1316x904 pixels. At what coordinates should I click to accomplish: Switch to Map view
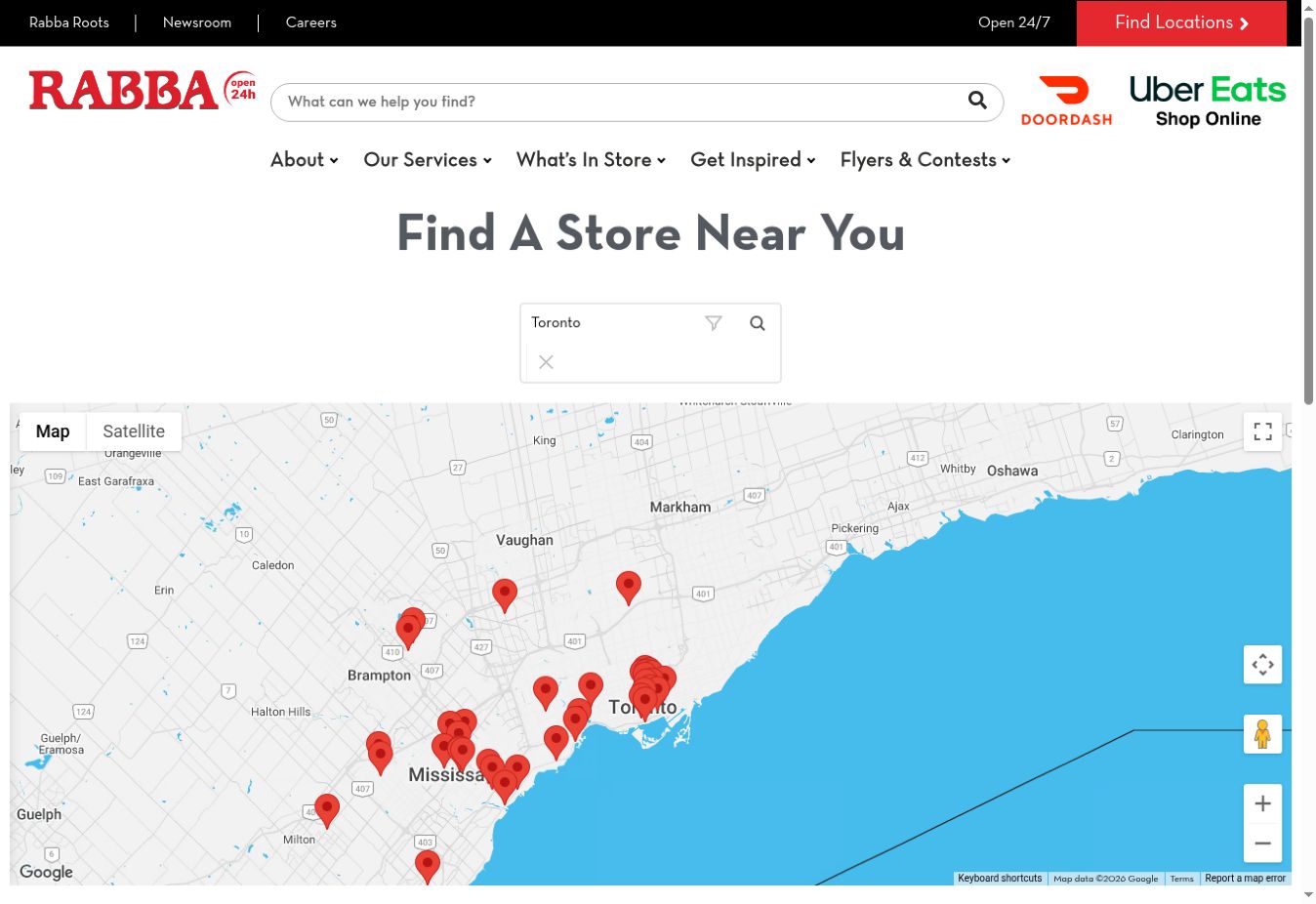(x=53, y=431)
